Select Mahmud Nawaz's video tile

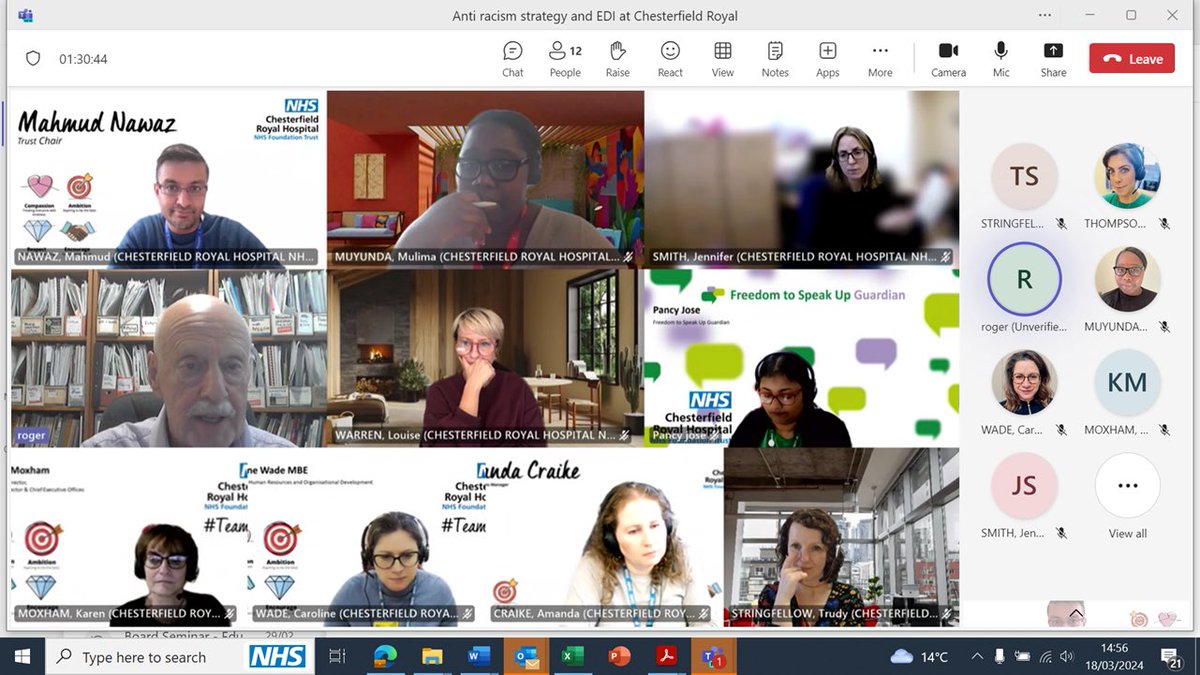(x=168, y=179)
